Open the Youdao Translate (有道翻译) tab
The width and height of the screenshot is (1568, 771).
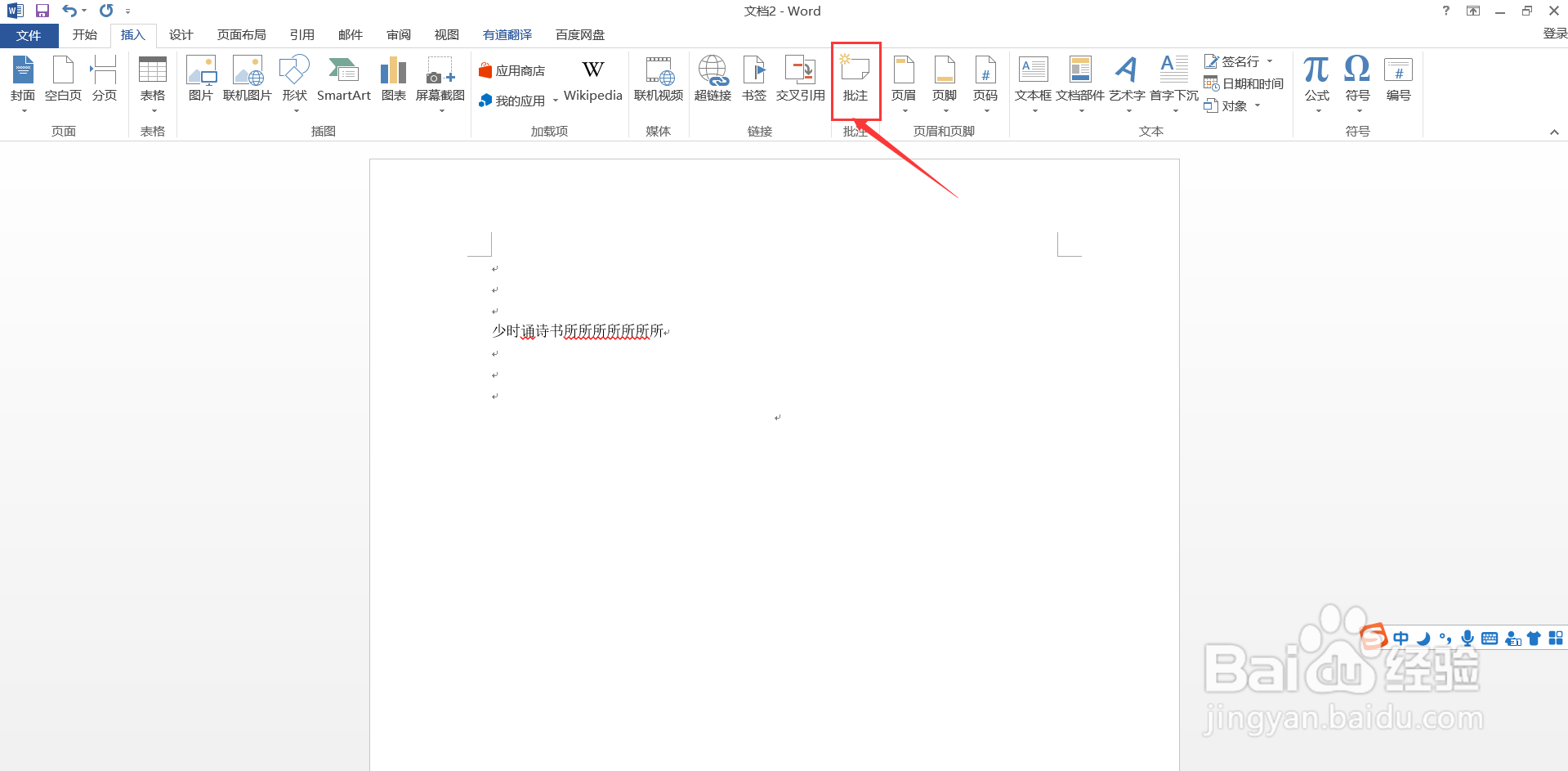[507, 35]
